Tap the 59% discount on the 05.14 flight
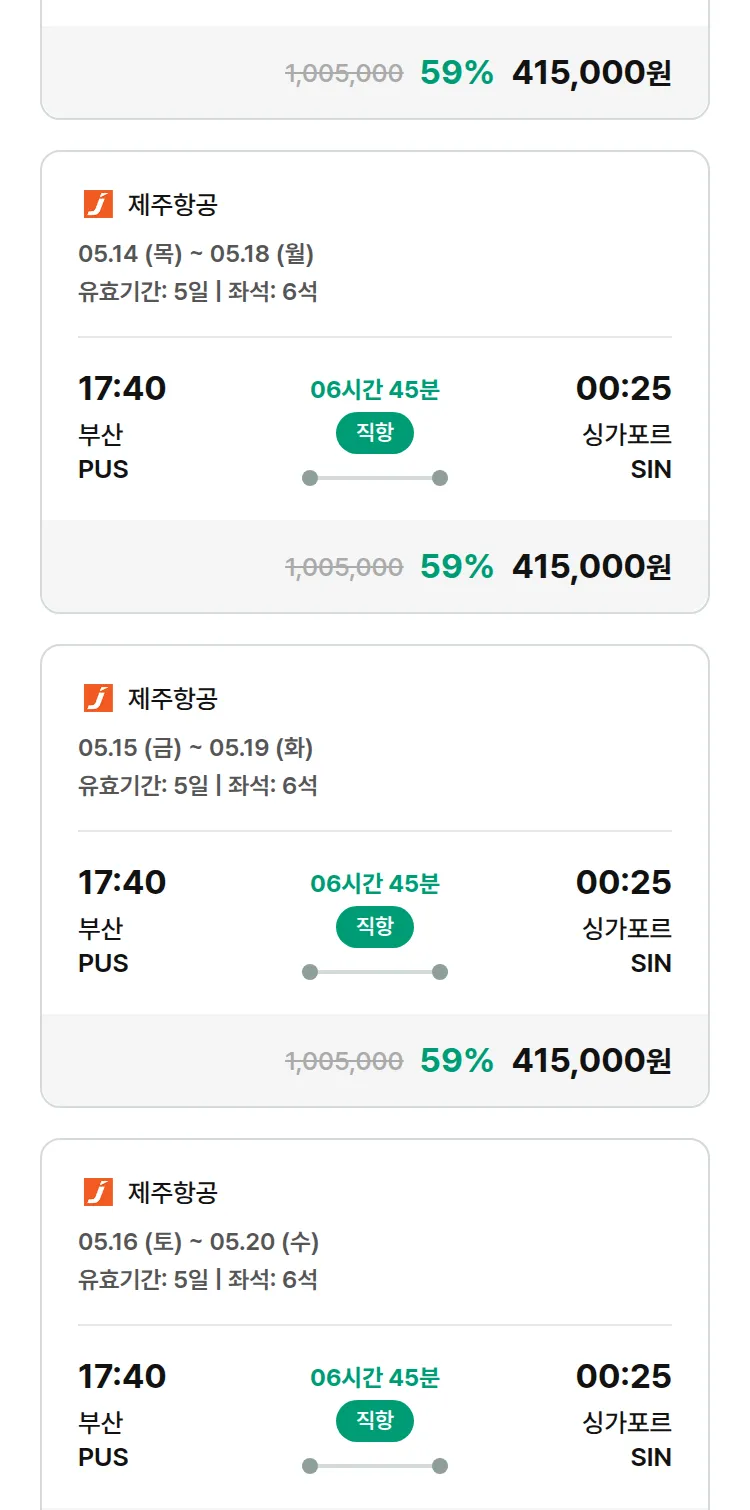750x1510 pixels. (x=457, y=567)
